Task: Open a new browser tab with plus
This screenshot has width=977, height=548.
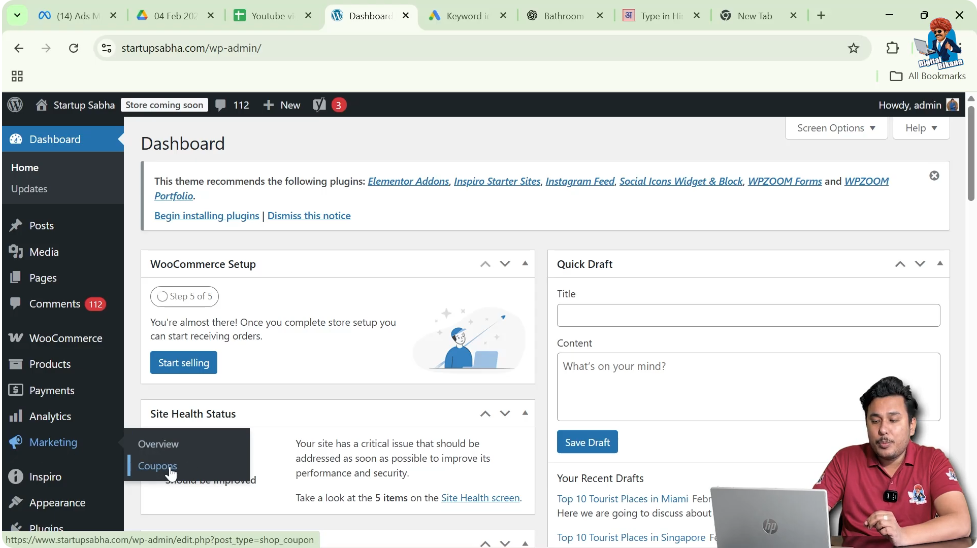Action: [821, 16]
